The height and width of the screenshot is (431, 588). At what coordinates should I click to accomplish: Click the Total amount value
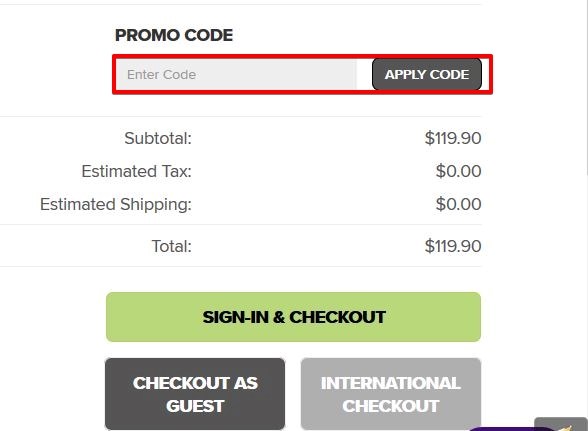point(453,246)
